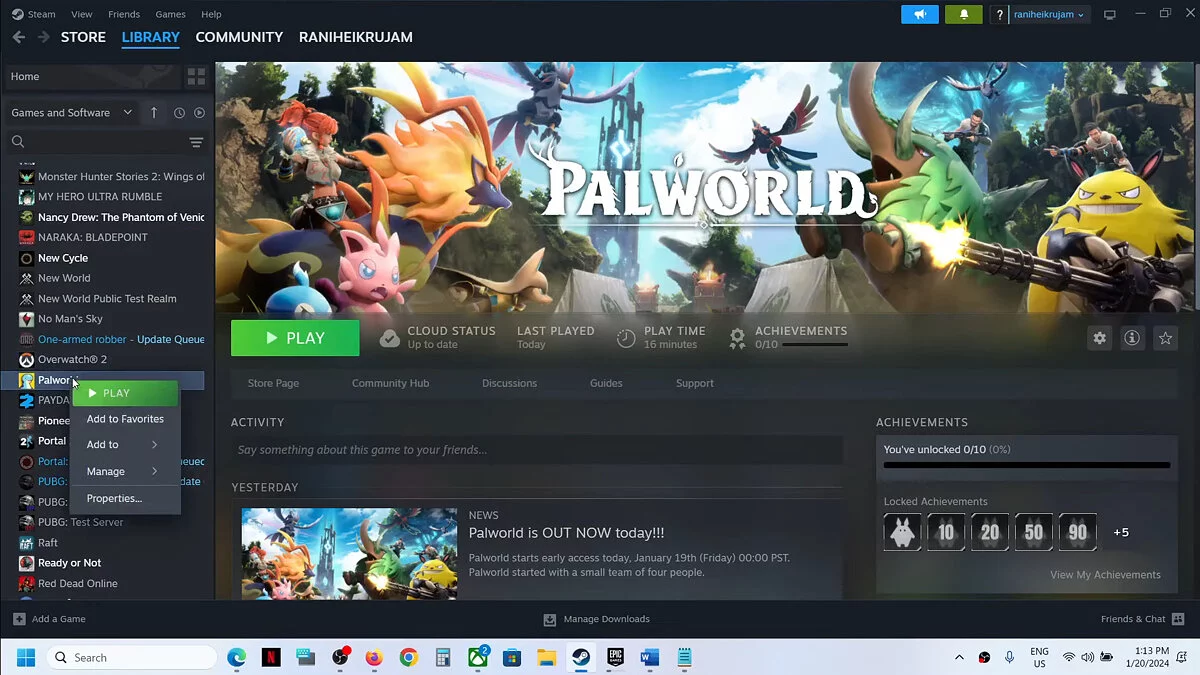Open Palworld Store Page tab
1200x675 pixels.
pyautogui.click(x=273, y=383)
